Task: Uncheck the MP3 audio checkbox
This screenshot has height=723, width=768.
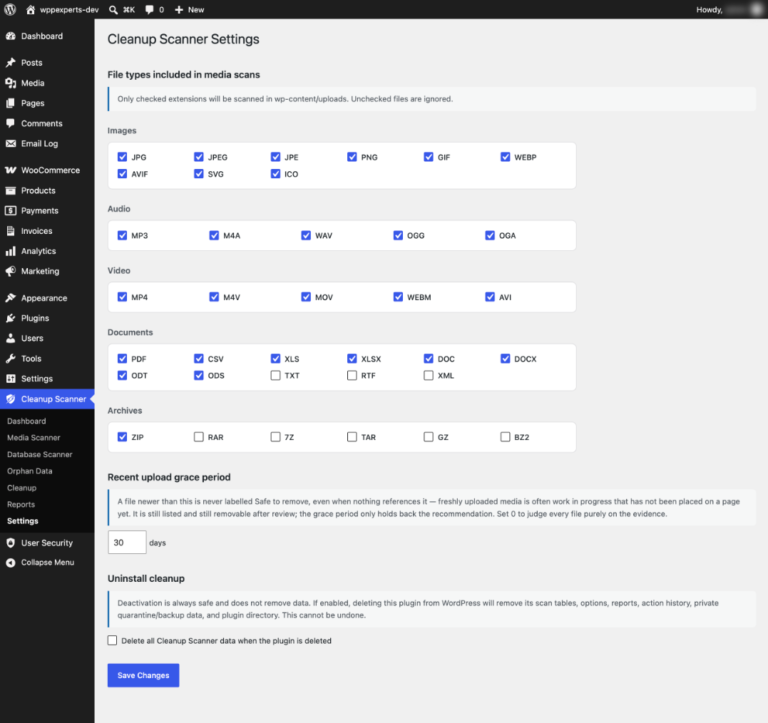Action: (122, 235)
